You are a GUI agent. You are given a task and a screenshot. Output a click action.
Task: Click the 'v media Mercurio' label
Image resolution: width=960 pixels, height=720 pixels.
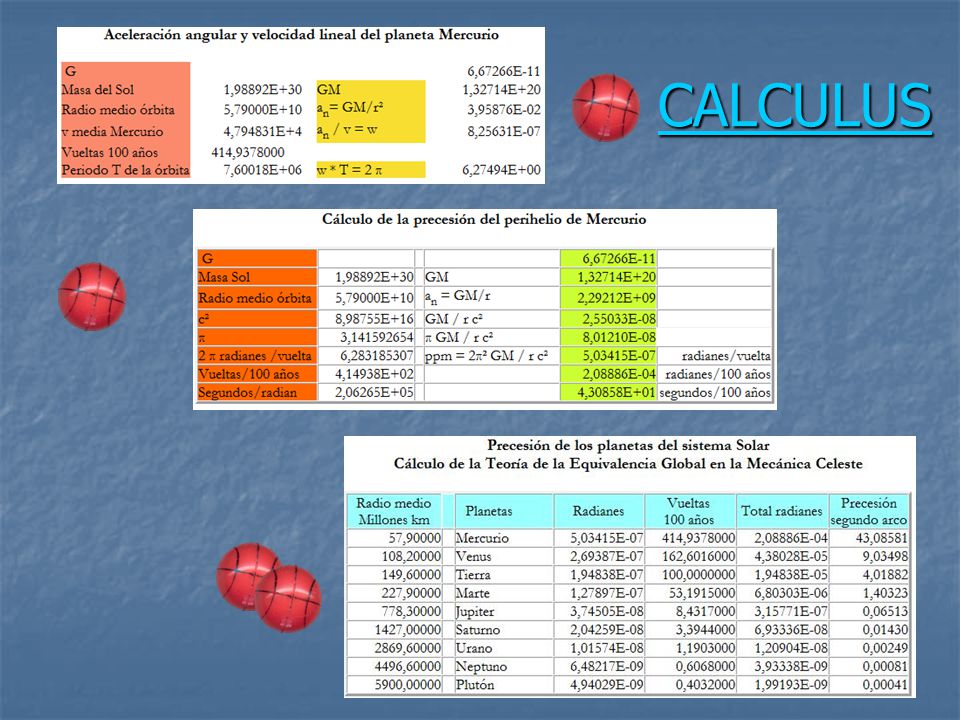[x=113, y=131]
